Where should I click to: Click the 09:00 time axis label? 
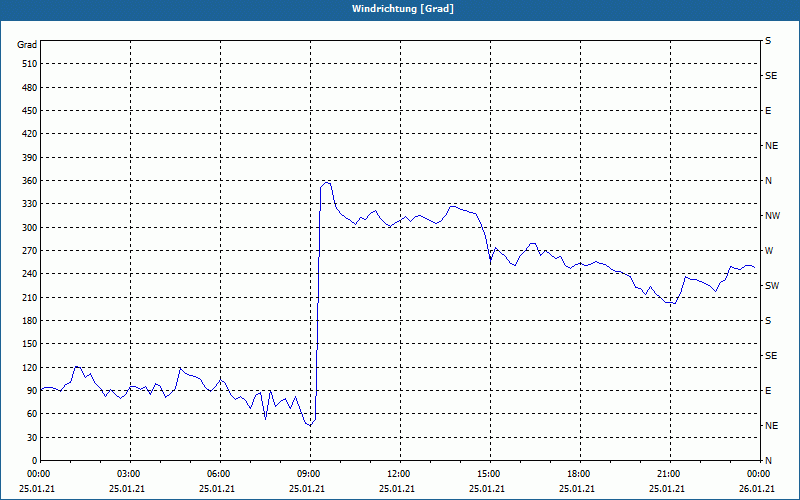tap(307, 474)
